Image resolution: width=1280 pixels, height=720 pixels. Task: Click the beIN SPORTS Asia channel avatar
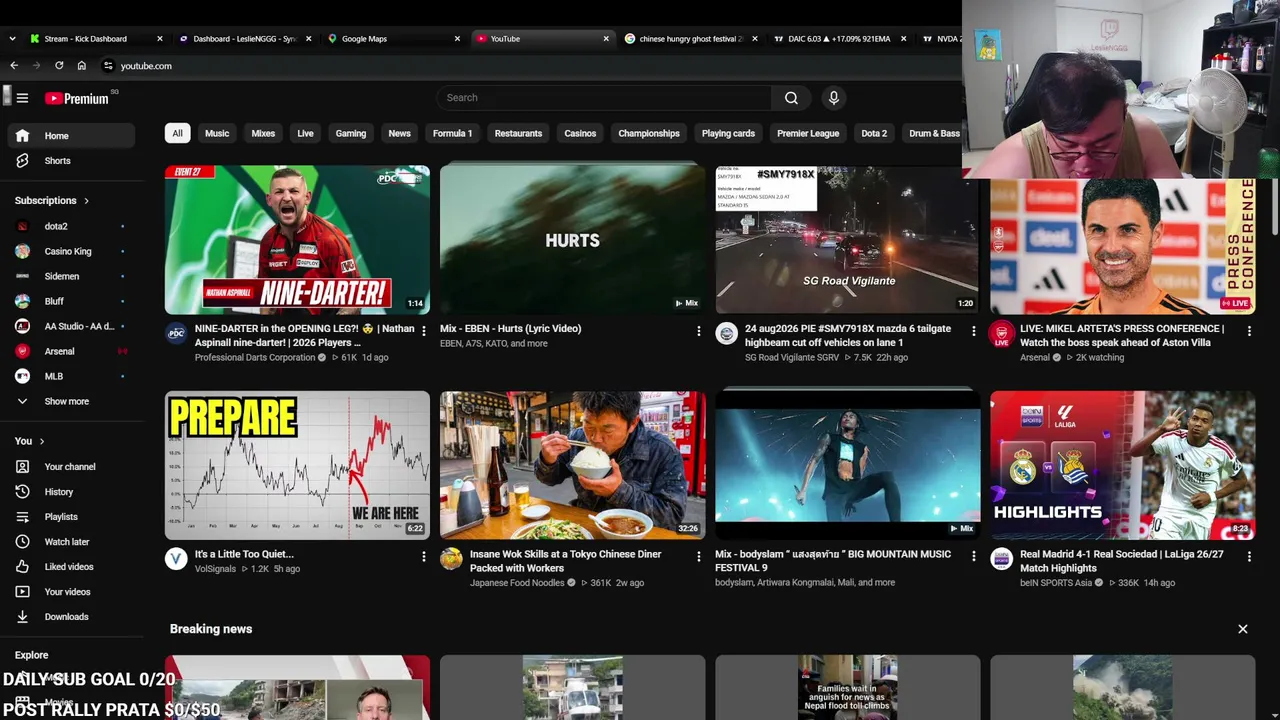[x=1001, y=559]
